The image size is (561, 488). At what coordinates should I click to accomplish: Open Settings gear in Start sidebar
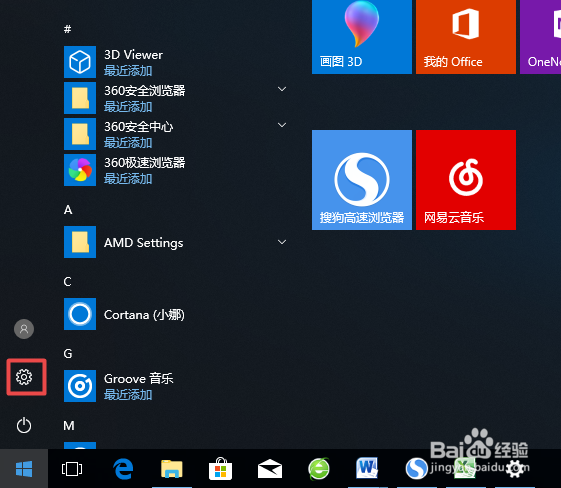pyautogui.click(x=24, y=377)
